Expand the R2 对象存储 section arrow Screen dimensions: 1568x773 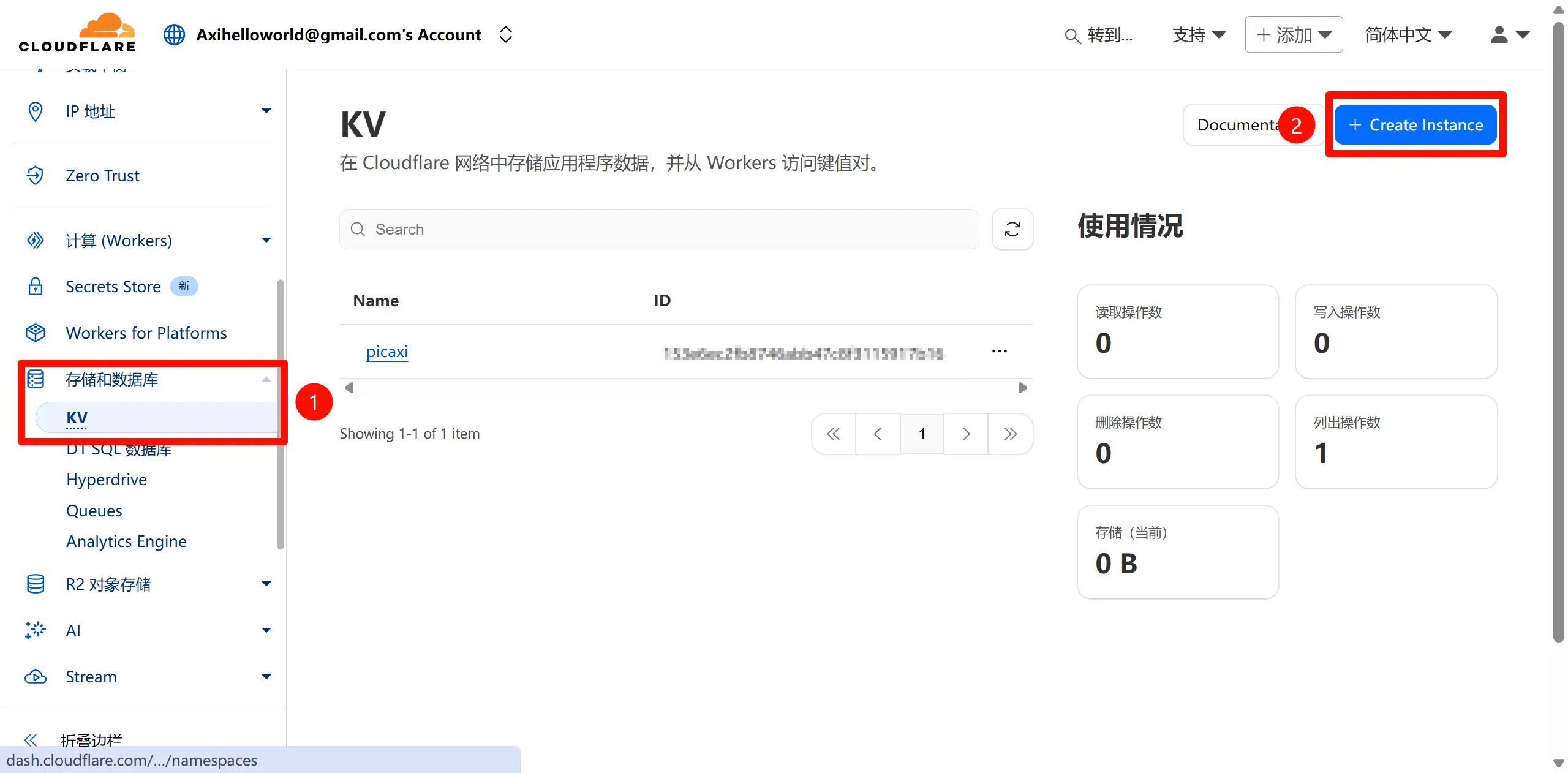point(266,584)
